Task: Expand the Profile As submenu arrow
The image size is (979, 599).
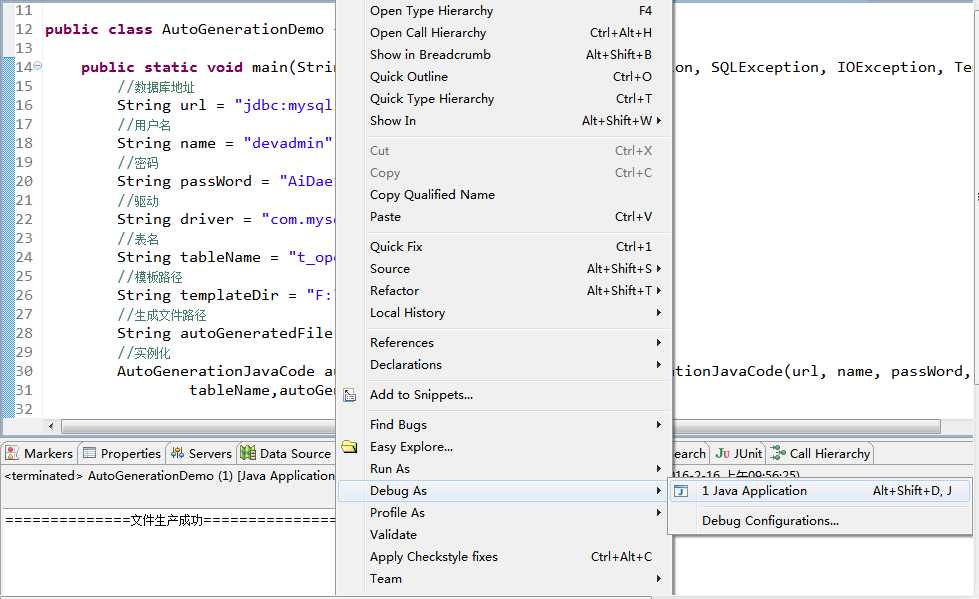Action: [x=658, y=513]
